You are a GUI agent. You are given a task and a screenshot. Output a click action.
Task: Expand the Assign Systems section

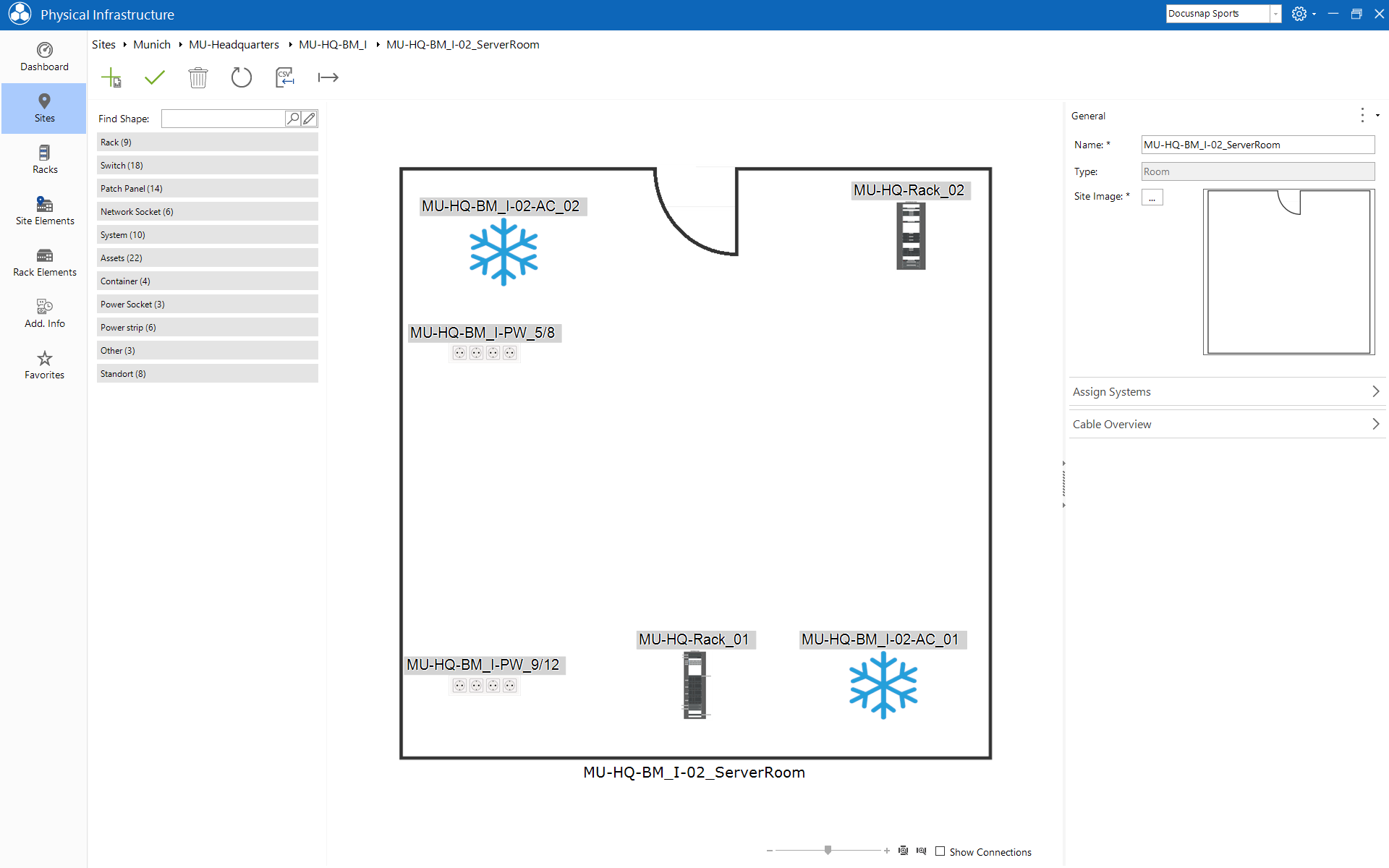coord(1227,391)
